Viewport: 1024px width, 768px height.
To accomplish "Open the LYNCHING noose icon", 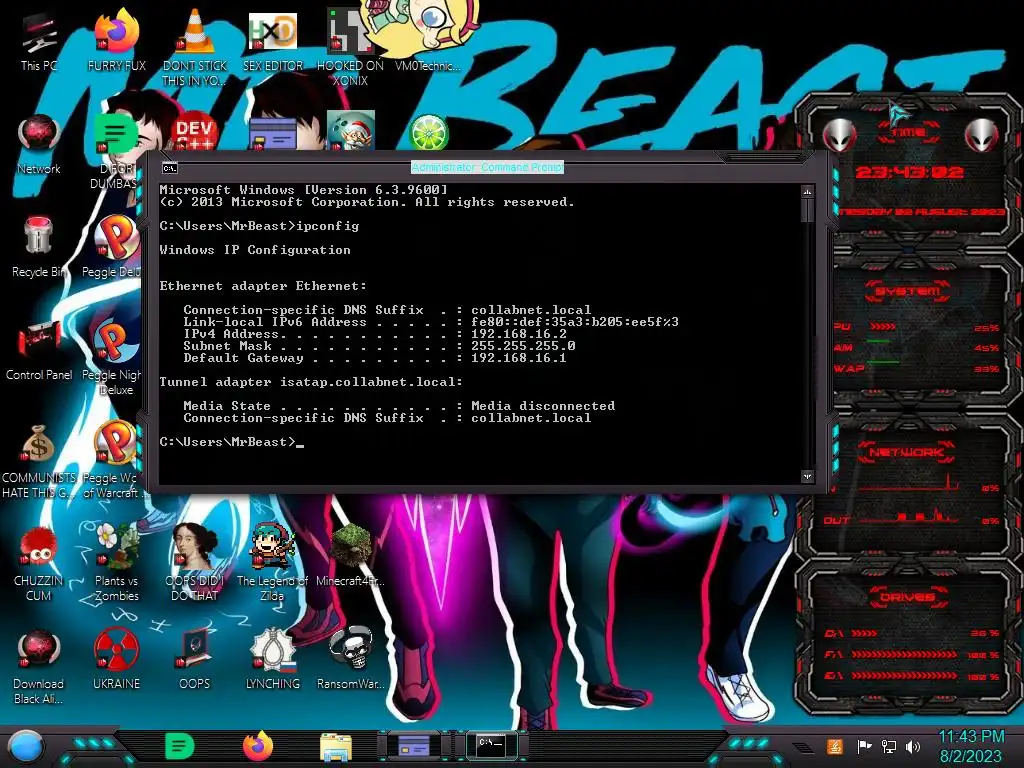I will [272, 658].
